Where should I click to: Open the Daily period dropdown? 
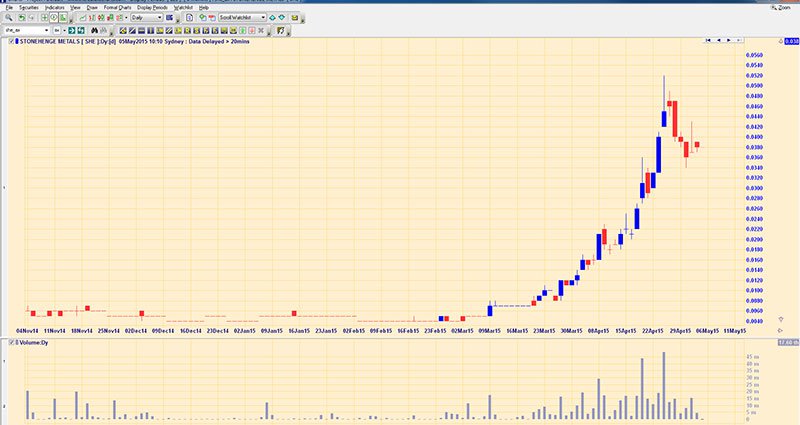tap(147, 17)
